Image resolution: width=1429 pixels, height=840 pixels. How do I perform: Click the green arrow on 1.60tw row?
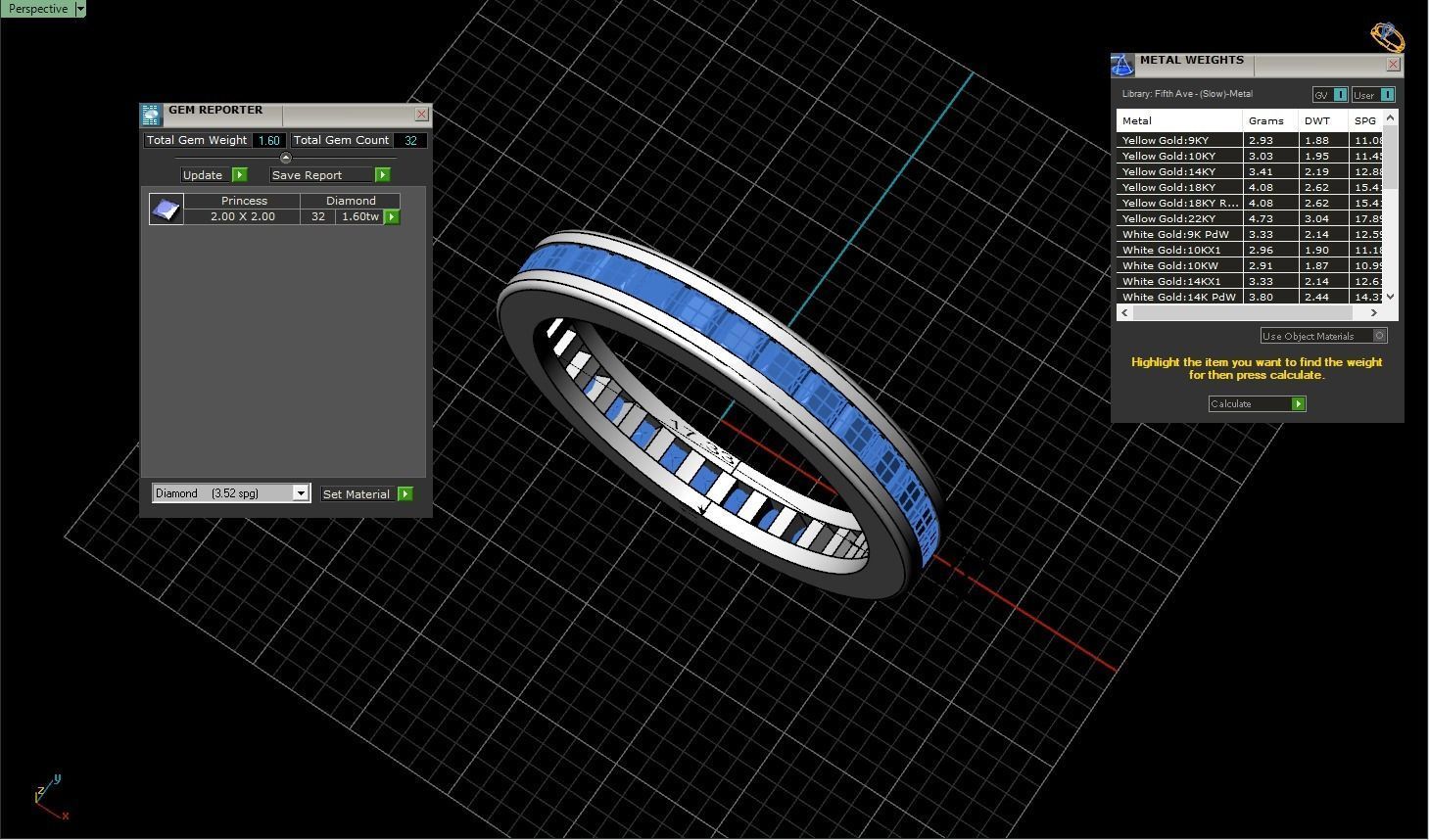392,216
